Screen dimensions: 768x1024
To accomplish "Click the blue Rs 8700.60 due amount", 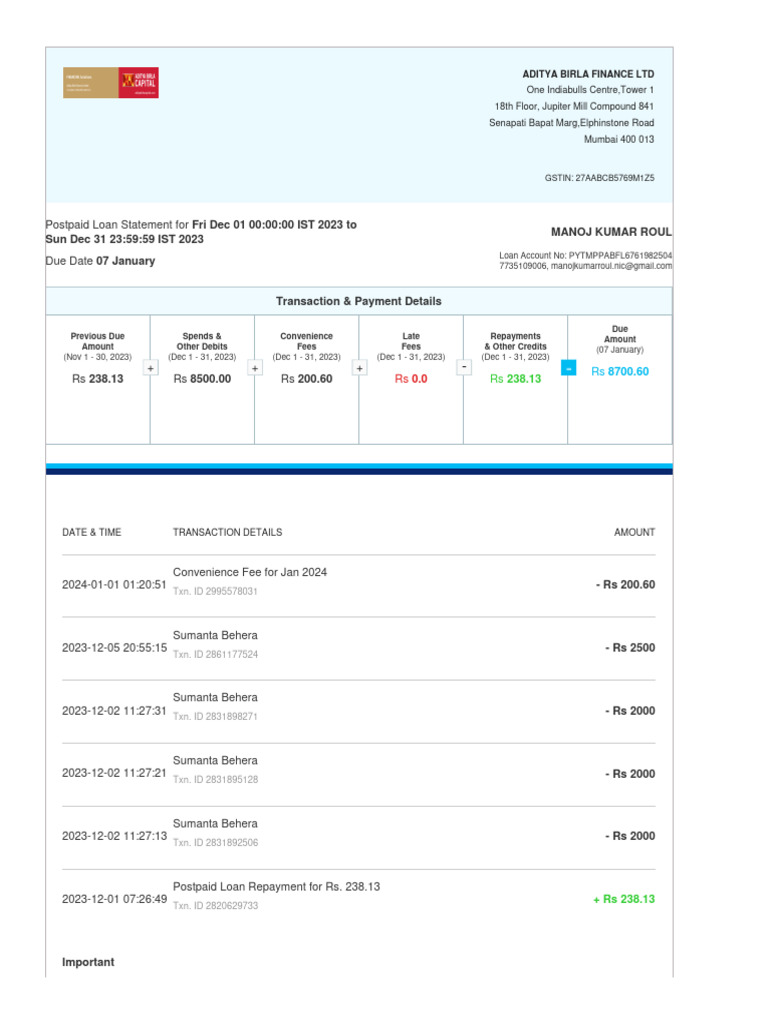I will click(x=619, y=371).
